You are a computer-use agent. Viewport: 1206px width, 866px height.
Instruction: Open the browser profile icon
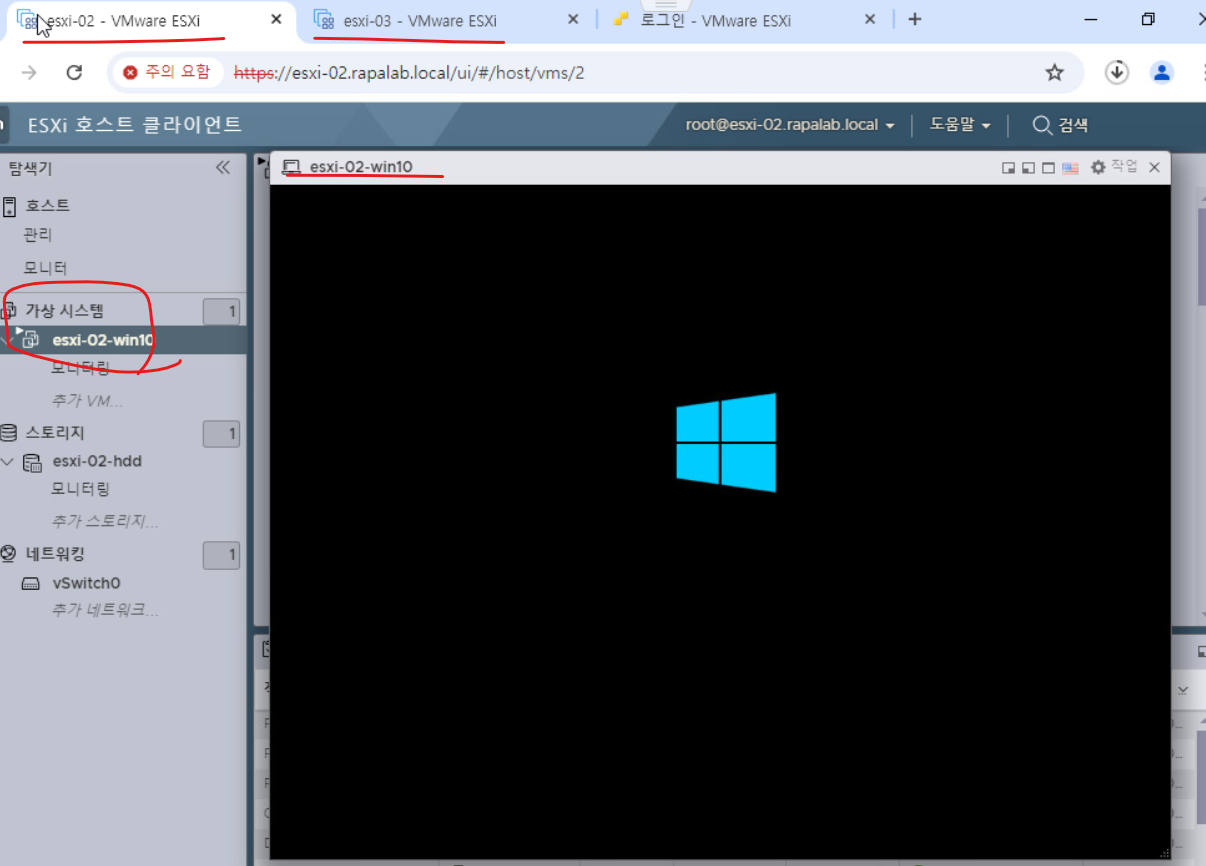coord(1161,72)
